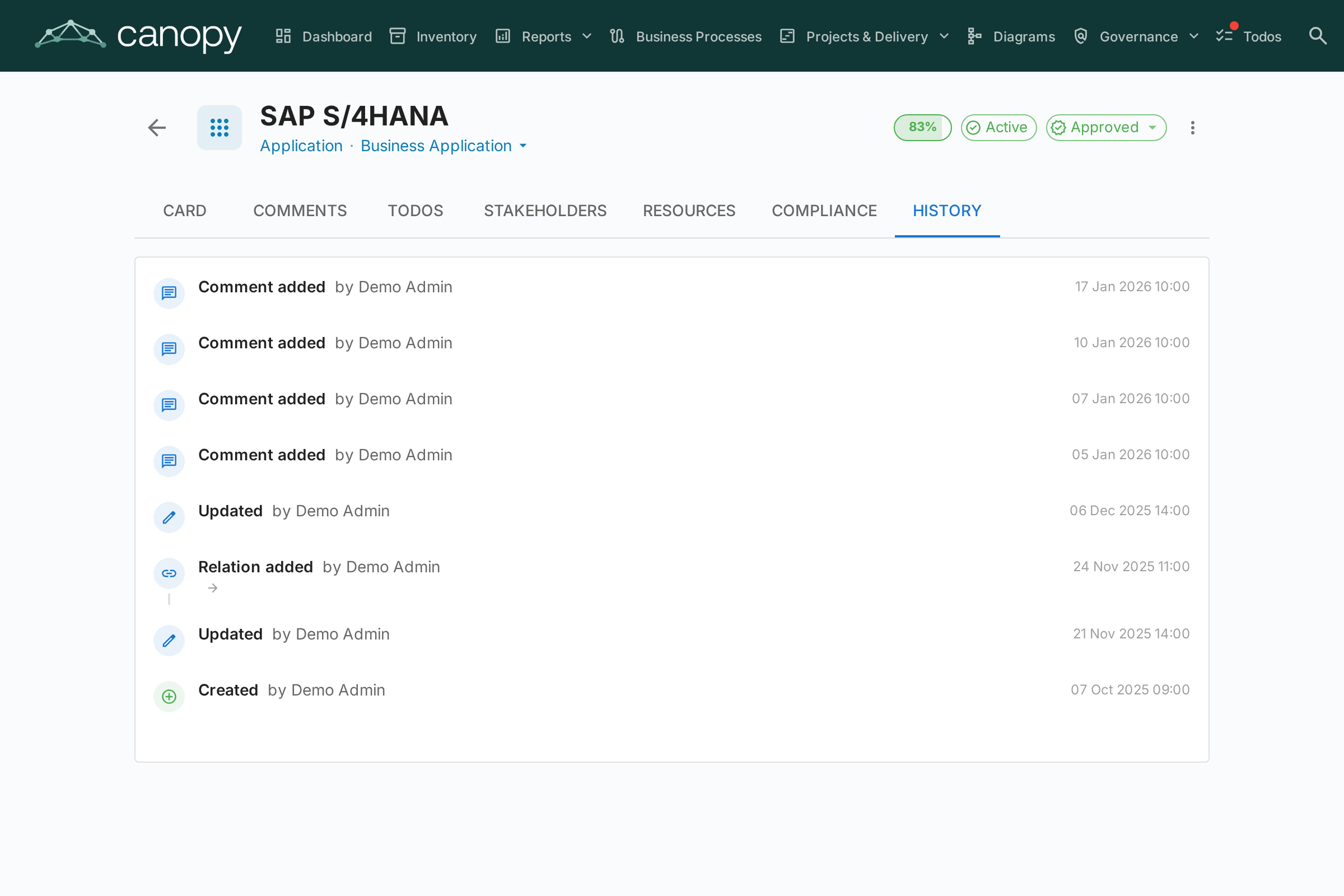Click timestamp 17 Jan 2026 10:00
1344x896 pixels.
[x=1132, y=286]
